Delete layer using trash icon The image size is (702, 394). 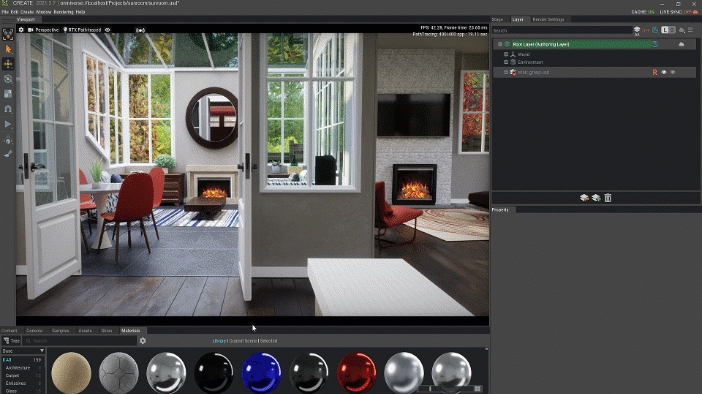pos(608,197)
